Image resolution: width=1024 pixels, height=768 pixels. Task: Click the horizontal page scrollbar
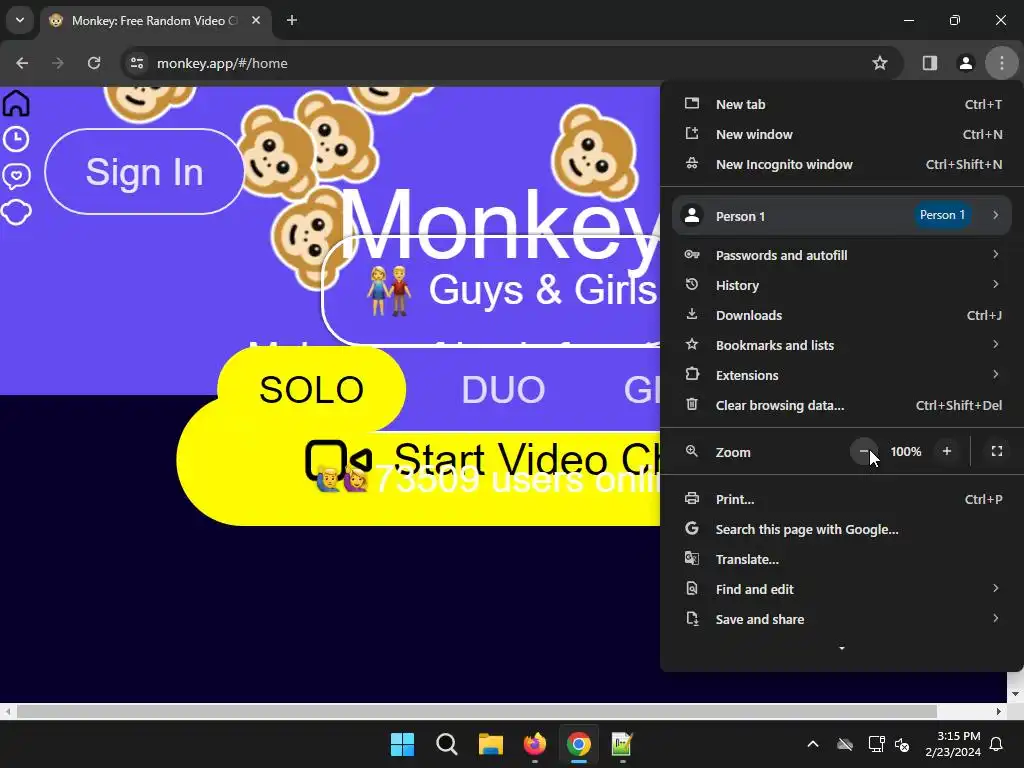tap(477, 711)
